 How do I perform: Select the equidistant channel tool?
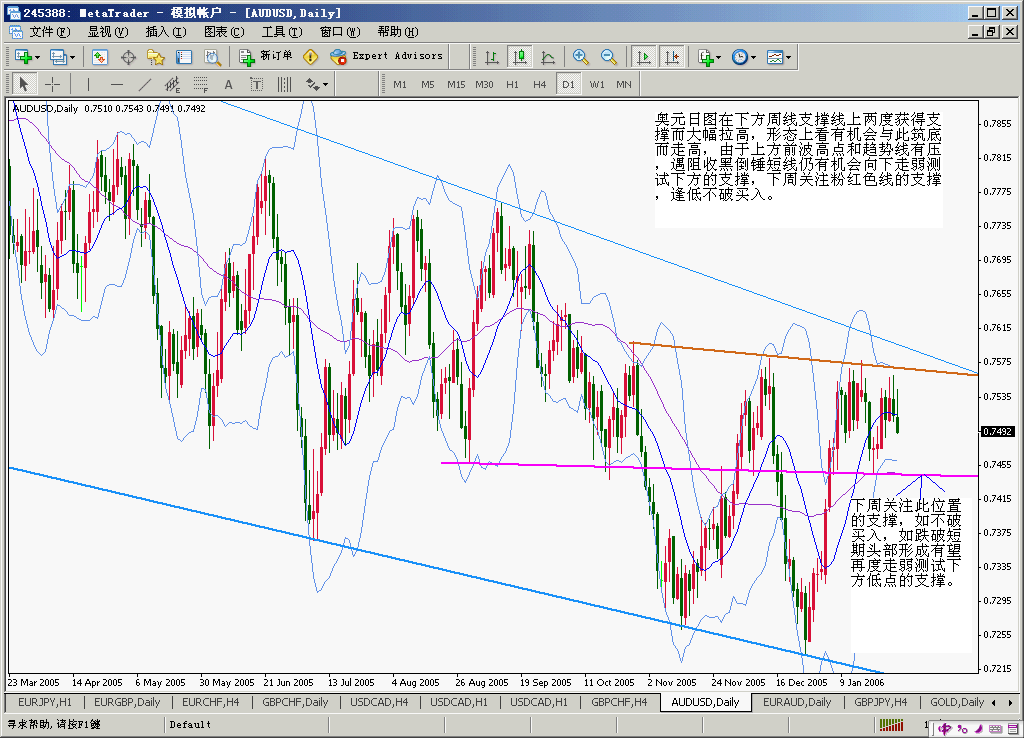(172, 84)
